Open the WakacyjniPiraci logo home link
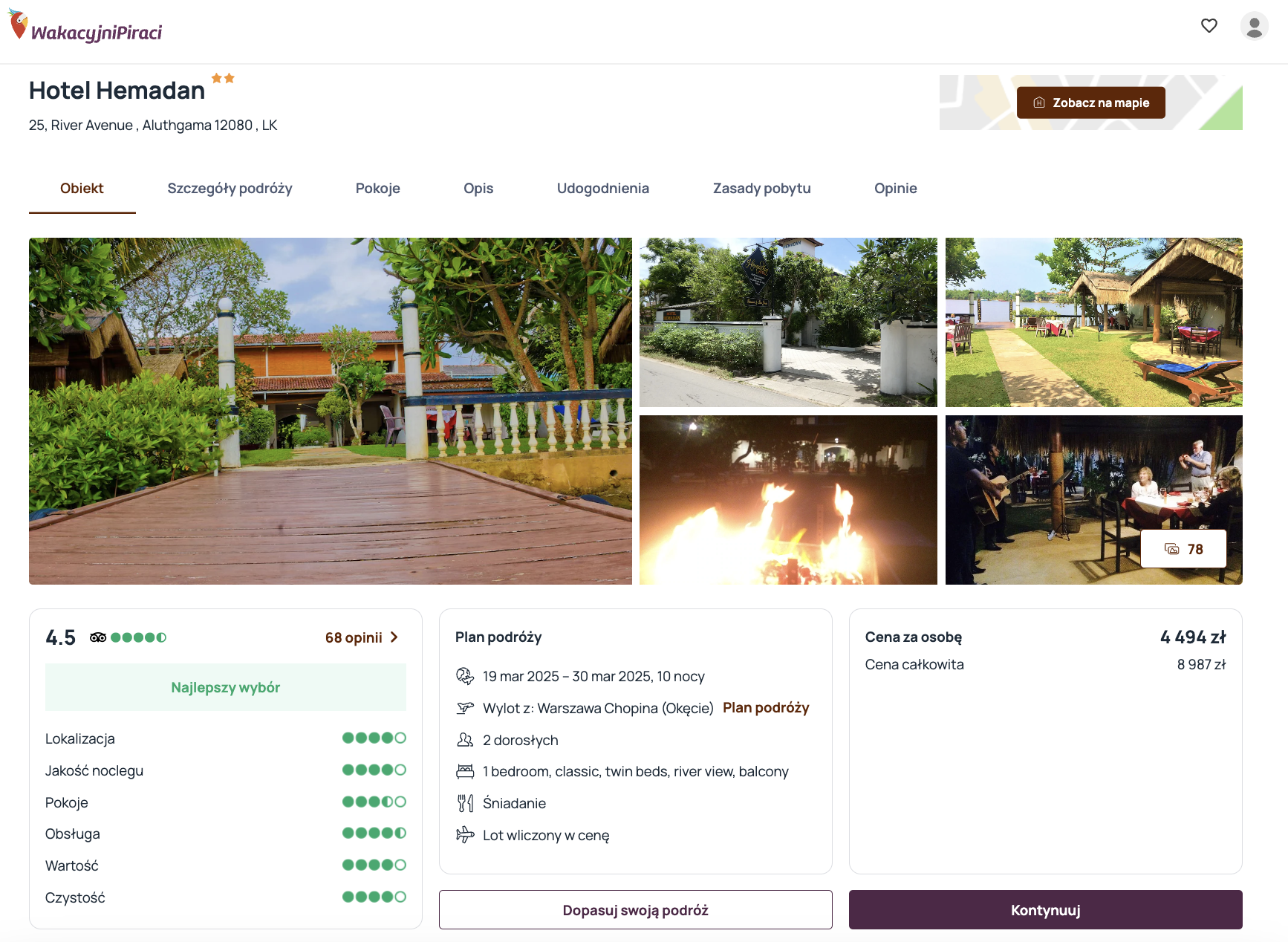Image resolution: width=1288 pixels, height=942 pixels. [x=85, y=26]
